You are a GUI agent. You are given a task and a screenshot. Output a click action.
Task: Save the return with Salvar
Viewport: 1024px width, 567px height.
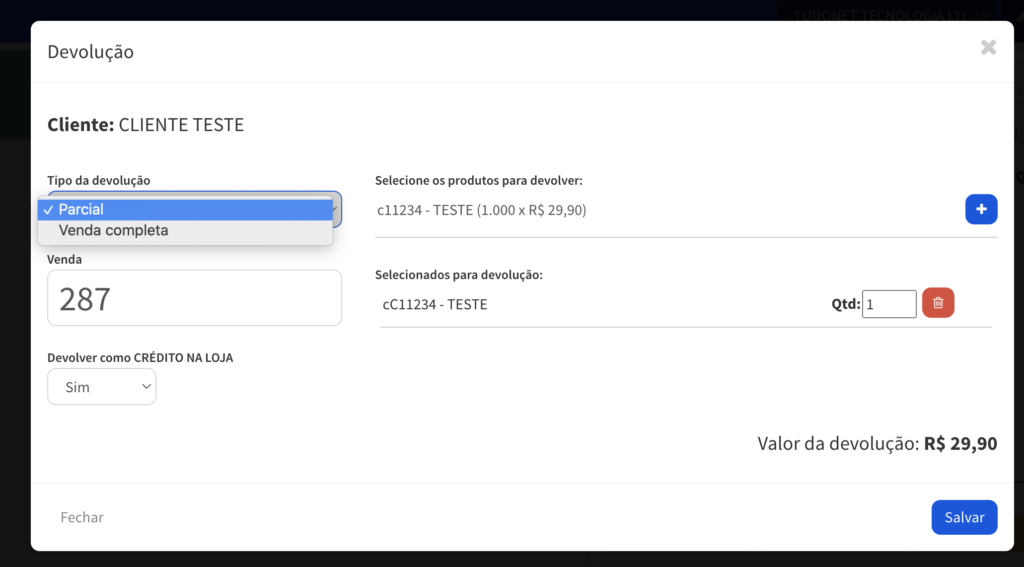click(x=964, y=517)
